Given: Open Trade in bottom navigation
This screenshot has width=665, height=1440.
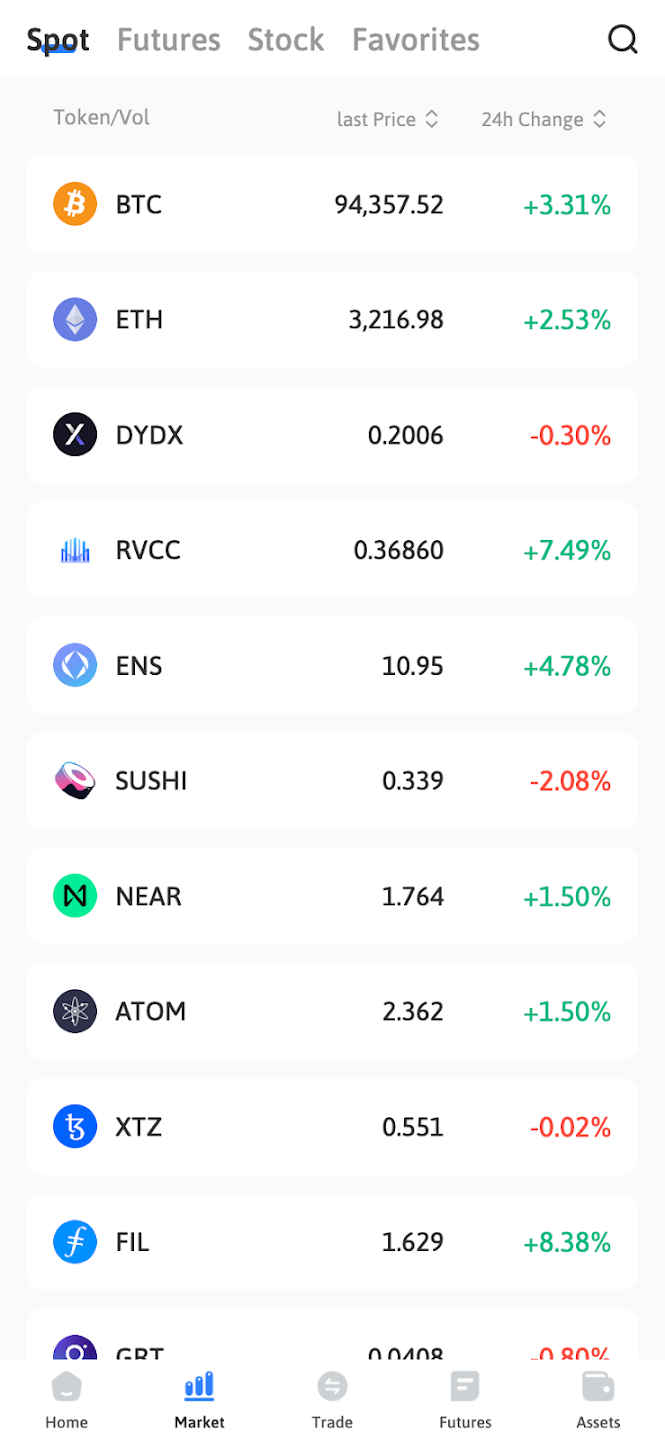Looking at the screenshot, I should point(332,1400).
